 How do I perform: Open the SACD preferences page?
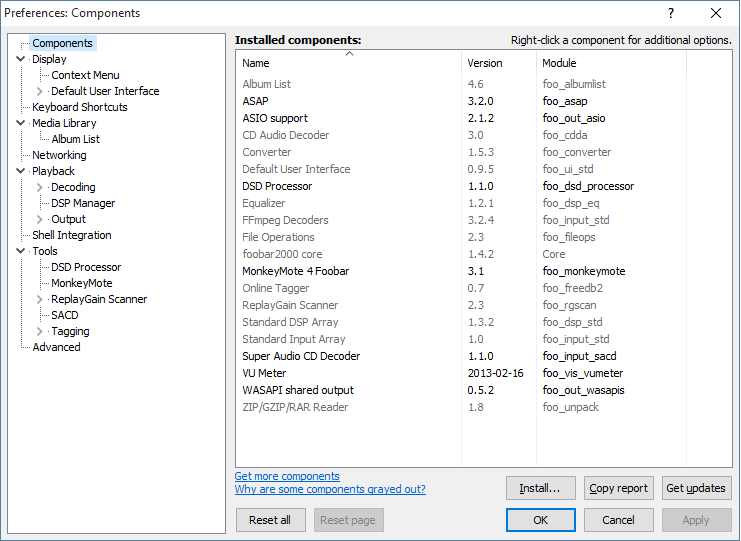[65, 315]
